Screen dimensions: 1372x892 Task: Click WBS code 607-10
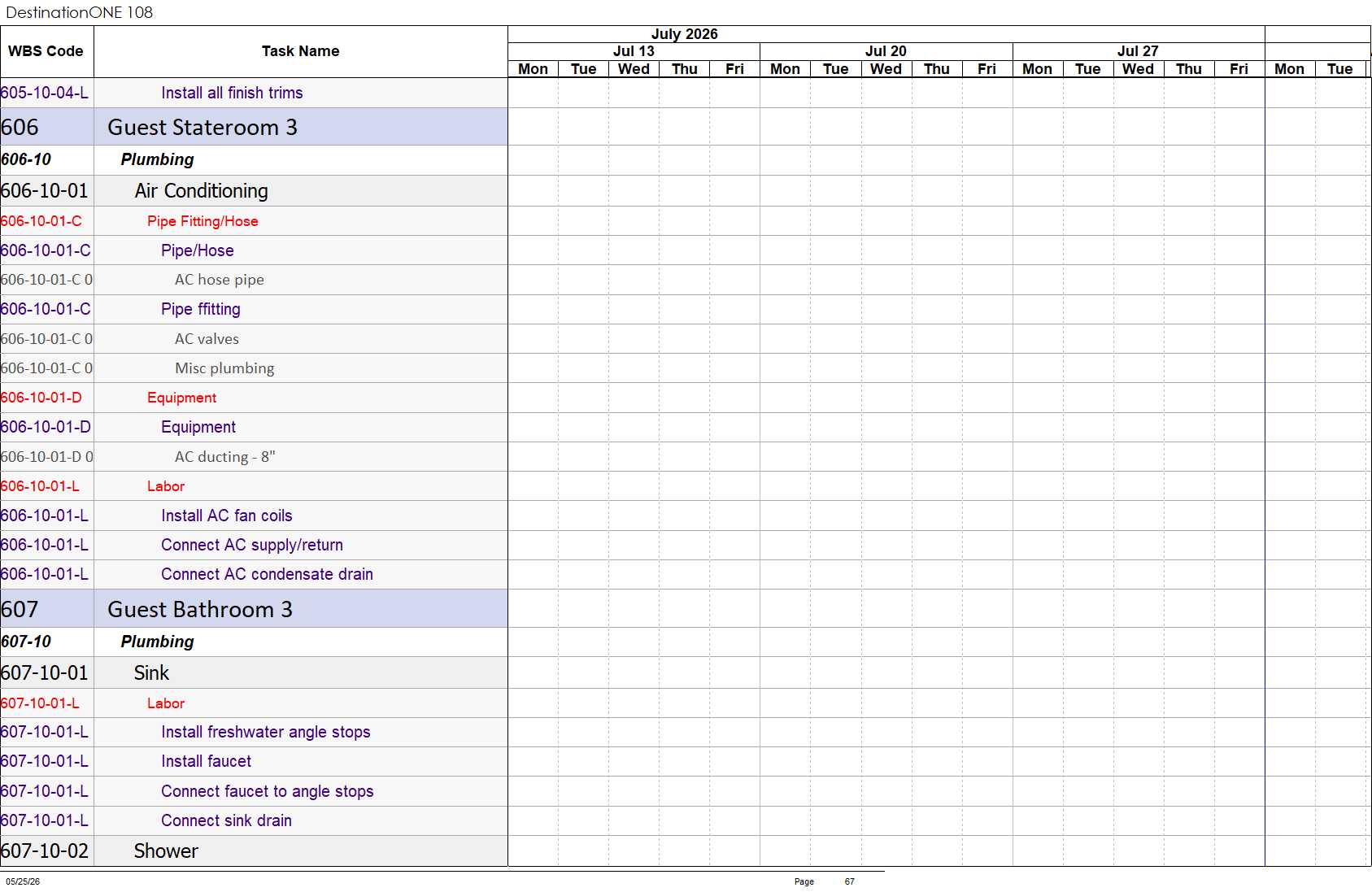click(x=26, y=642)
